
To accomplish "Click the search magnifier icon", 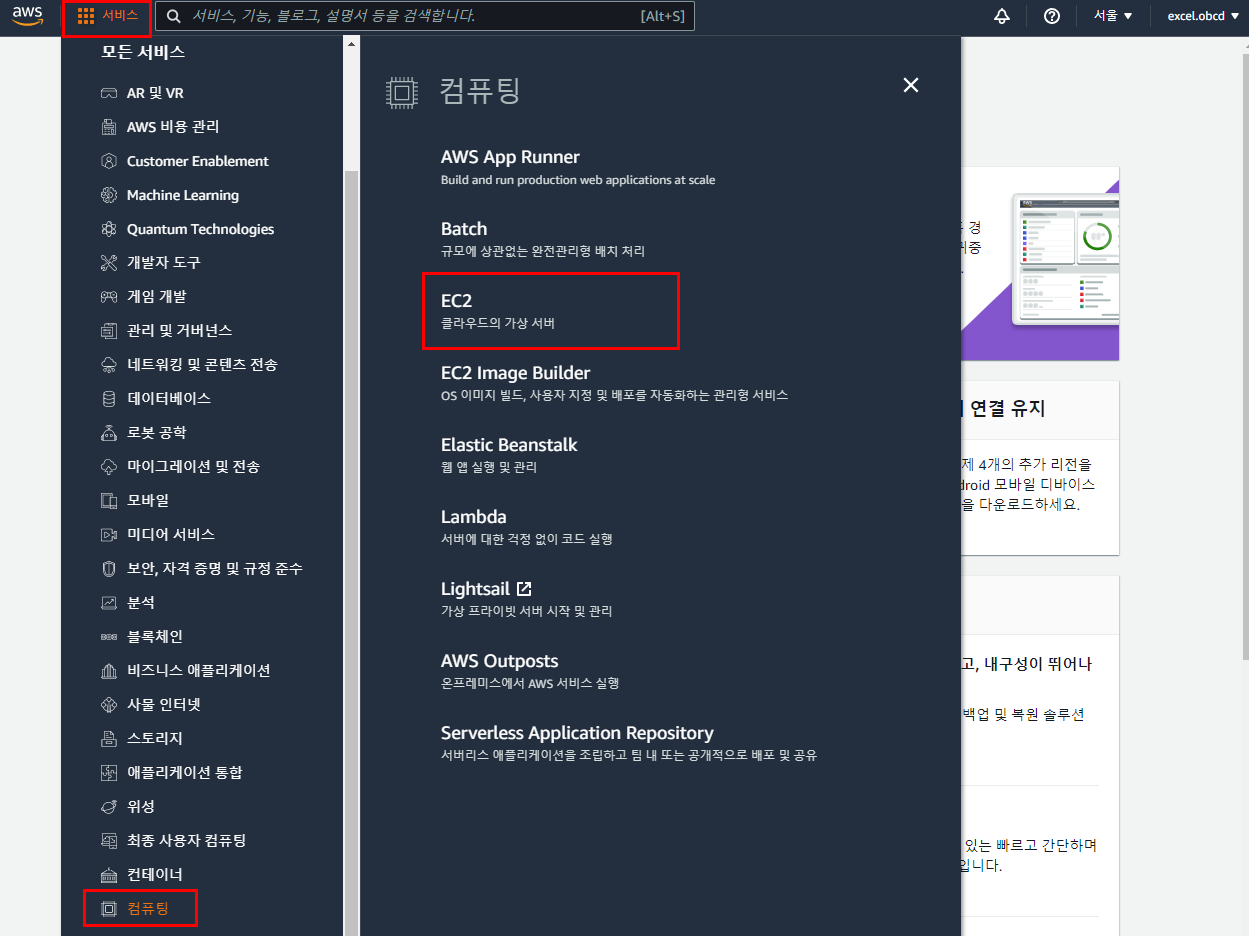I will 175,16.
